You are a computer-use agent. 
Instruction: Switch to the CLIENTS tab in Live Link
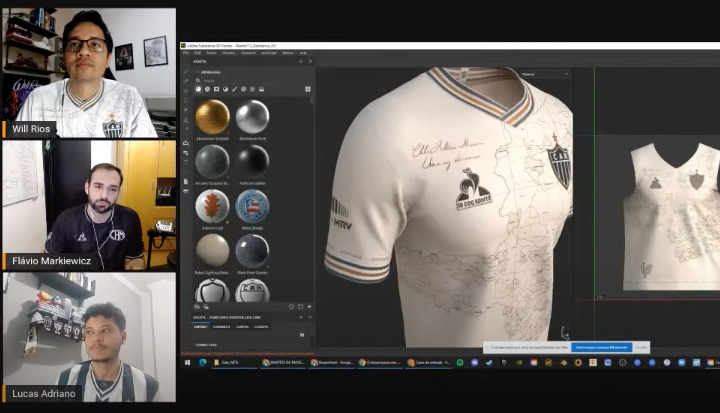point(261,327)
